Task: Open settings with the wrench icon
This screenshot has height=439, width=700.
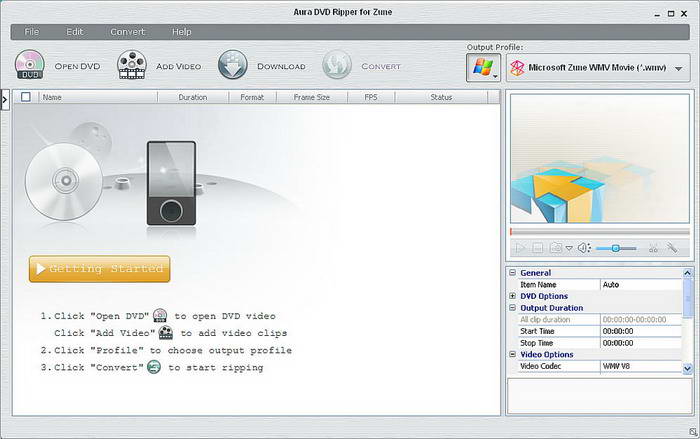Action: point(672,247)
